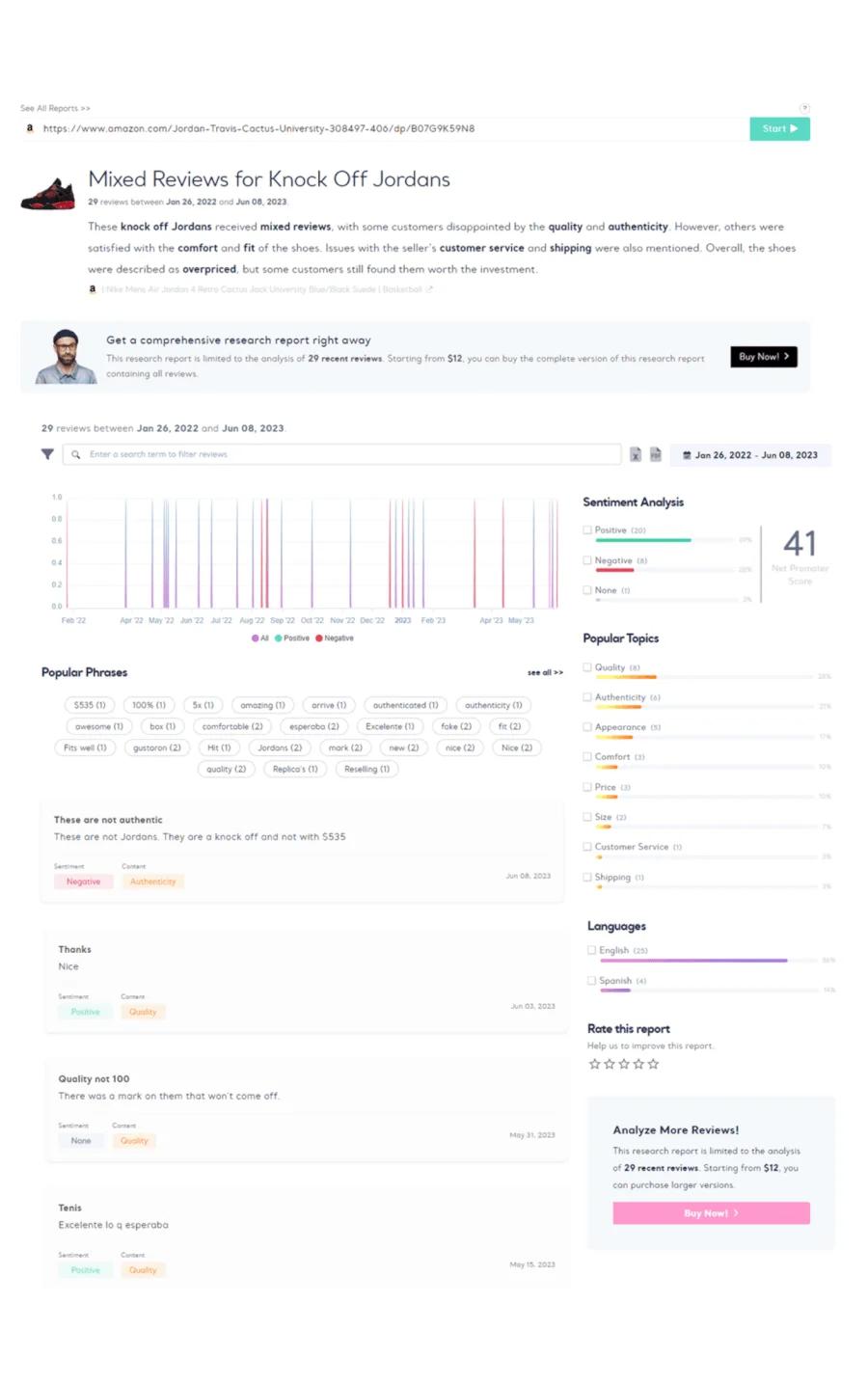This screenshot has height=1385, width=868.
Task: Select the '$535 (1)' phrase chip
Action: (x=90, y=705)
